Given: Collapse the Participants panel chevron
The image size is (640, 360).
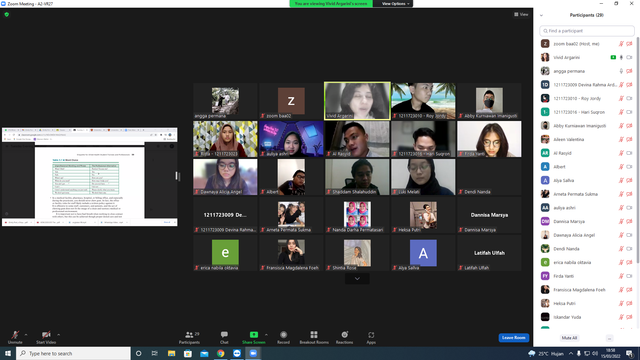Looking at the screenshot, I should pyautogui.click(x=541, y=15).
